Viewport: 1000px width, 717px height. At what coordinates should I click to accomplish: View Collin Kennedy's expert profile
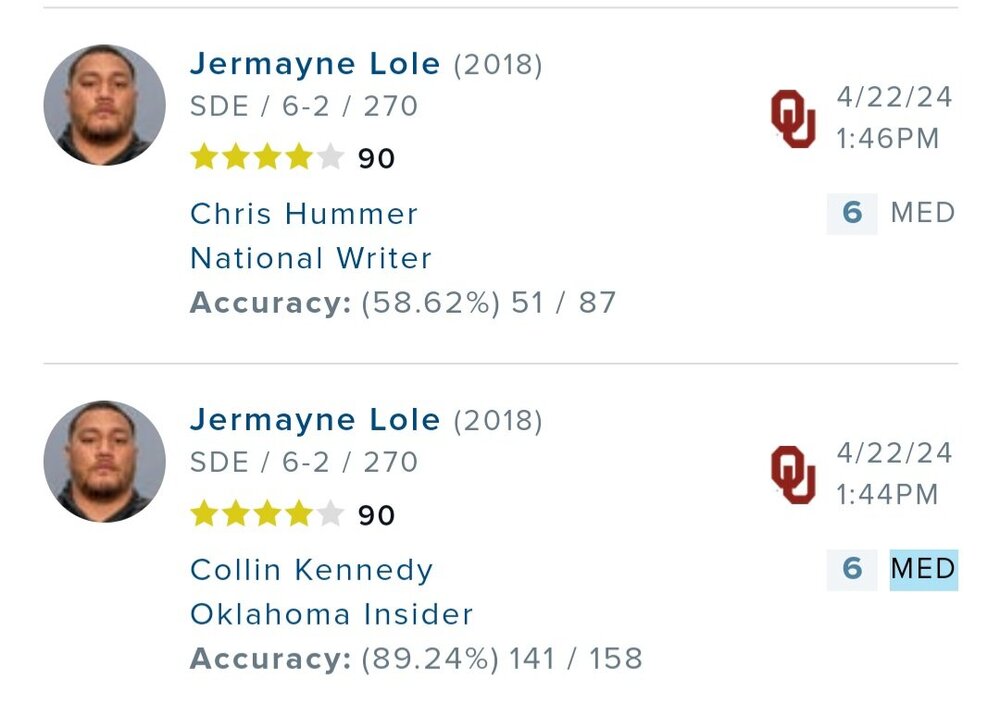[x=312, y=570]
